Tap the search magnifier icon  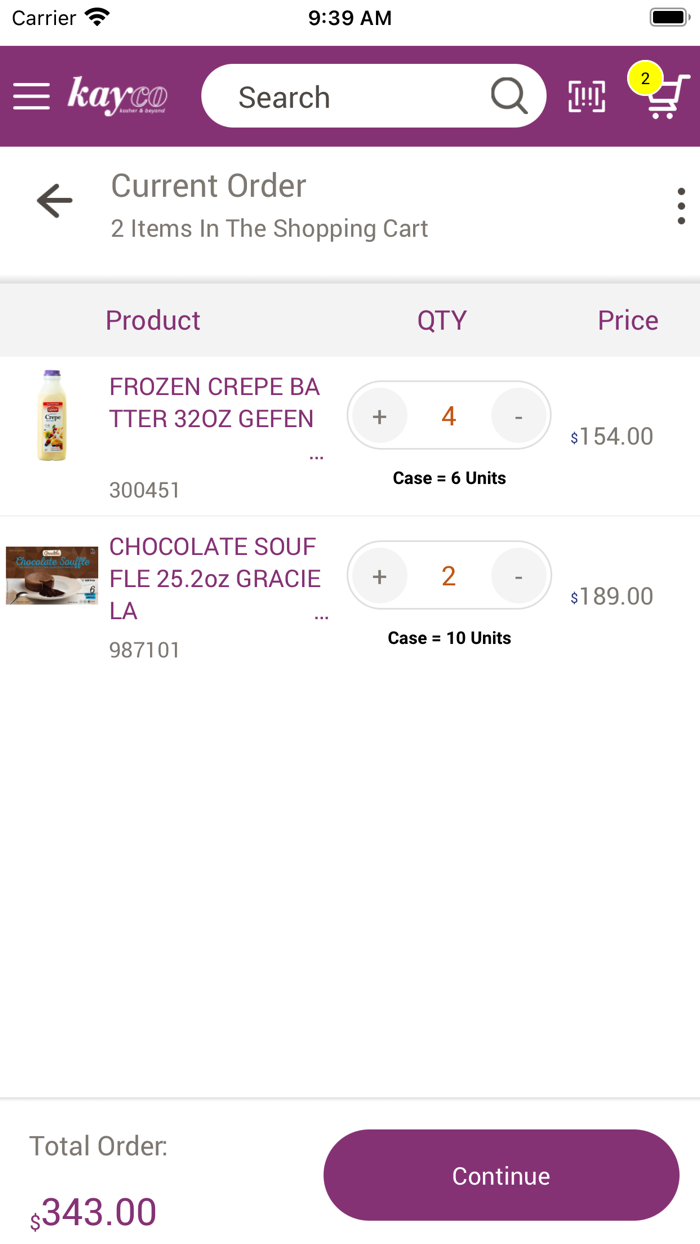(509, 96)
